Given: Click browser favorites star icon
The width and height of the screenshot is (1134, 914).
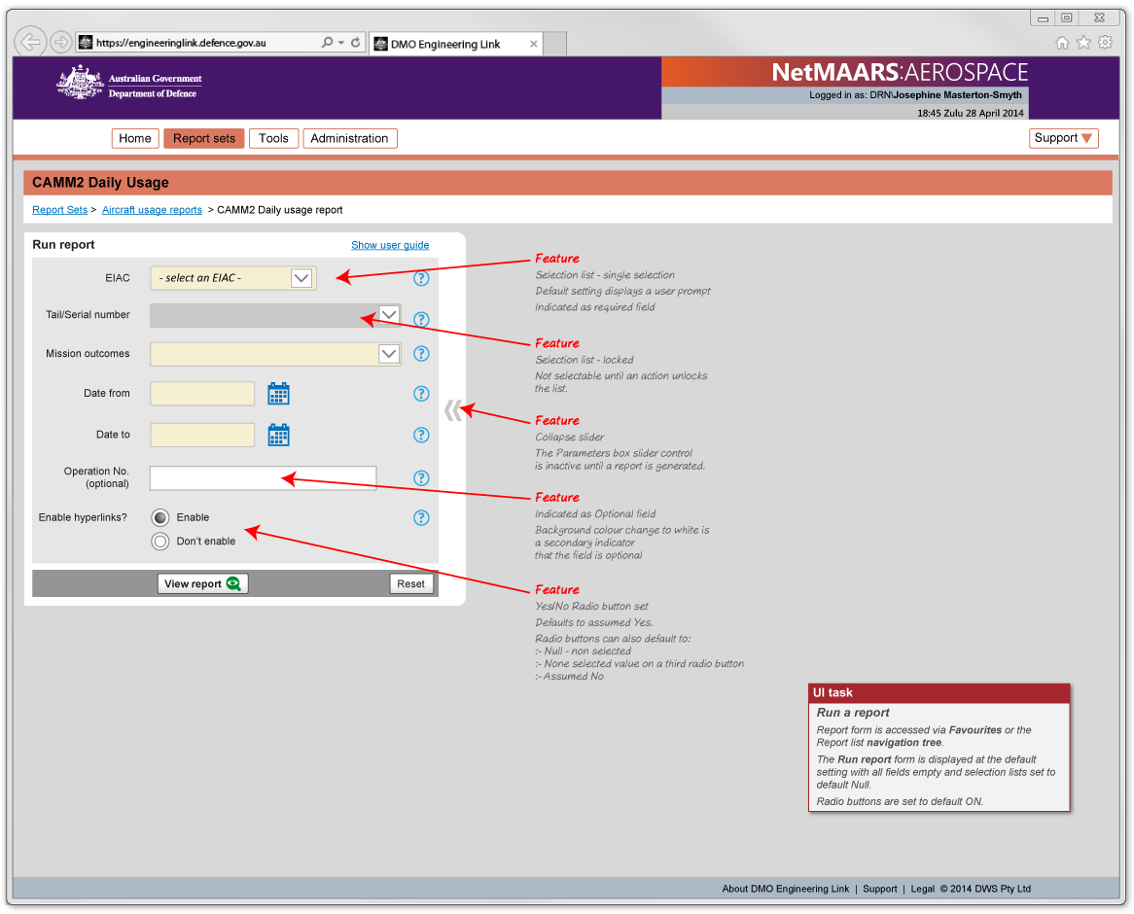Looking at the screenshot, I should (1083, 43).
